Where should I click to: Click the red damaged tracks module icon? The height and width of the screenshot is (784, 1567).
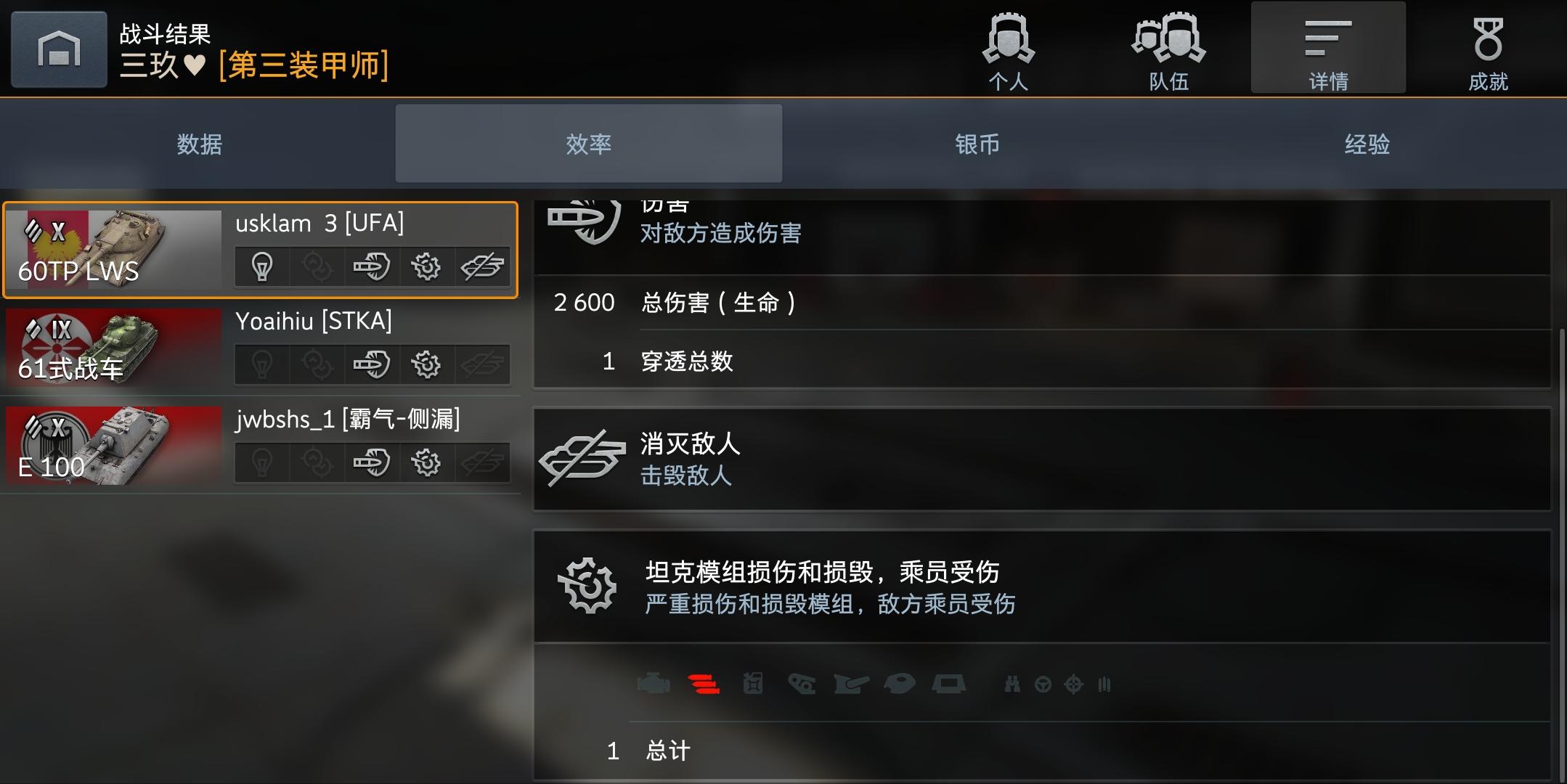click(x=703, y=684)
